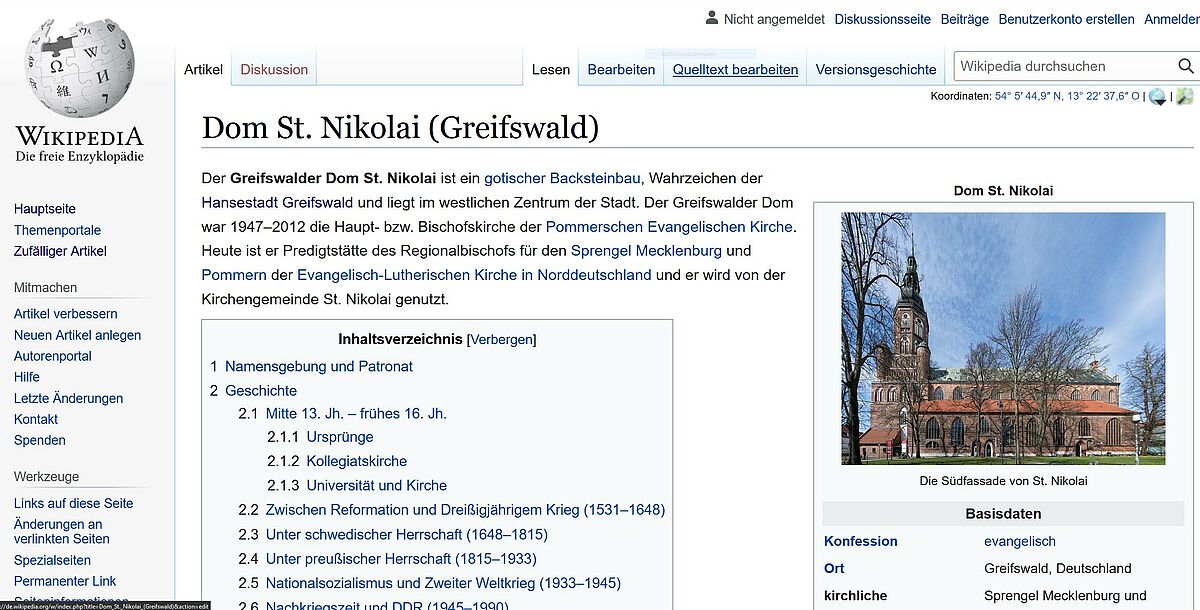This screenshot has height=610, width=1200.
Task: Click the map magnifier icon beside coordinates
Action: tap(1184, 97)
